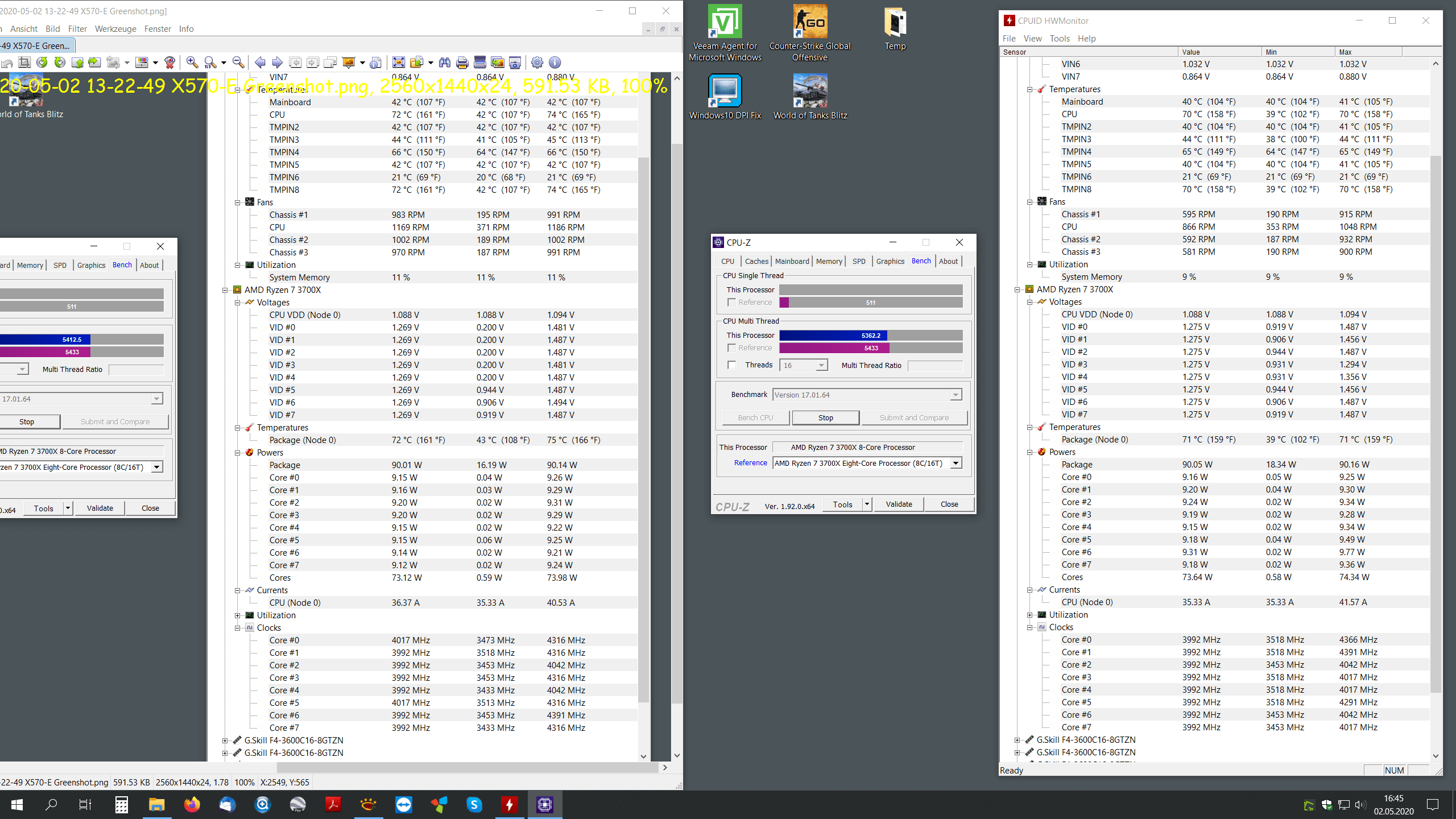Switch to the Mainboard tab in CPU-Z

[x=792, y=261]
